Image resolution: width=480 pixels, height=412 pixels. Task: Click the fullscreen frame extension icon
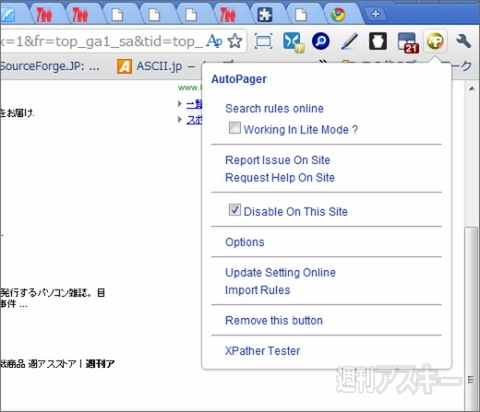point(263,41)
